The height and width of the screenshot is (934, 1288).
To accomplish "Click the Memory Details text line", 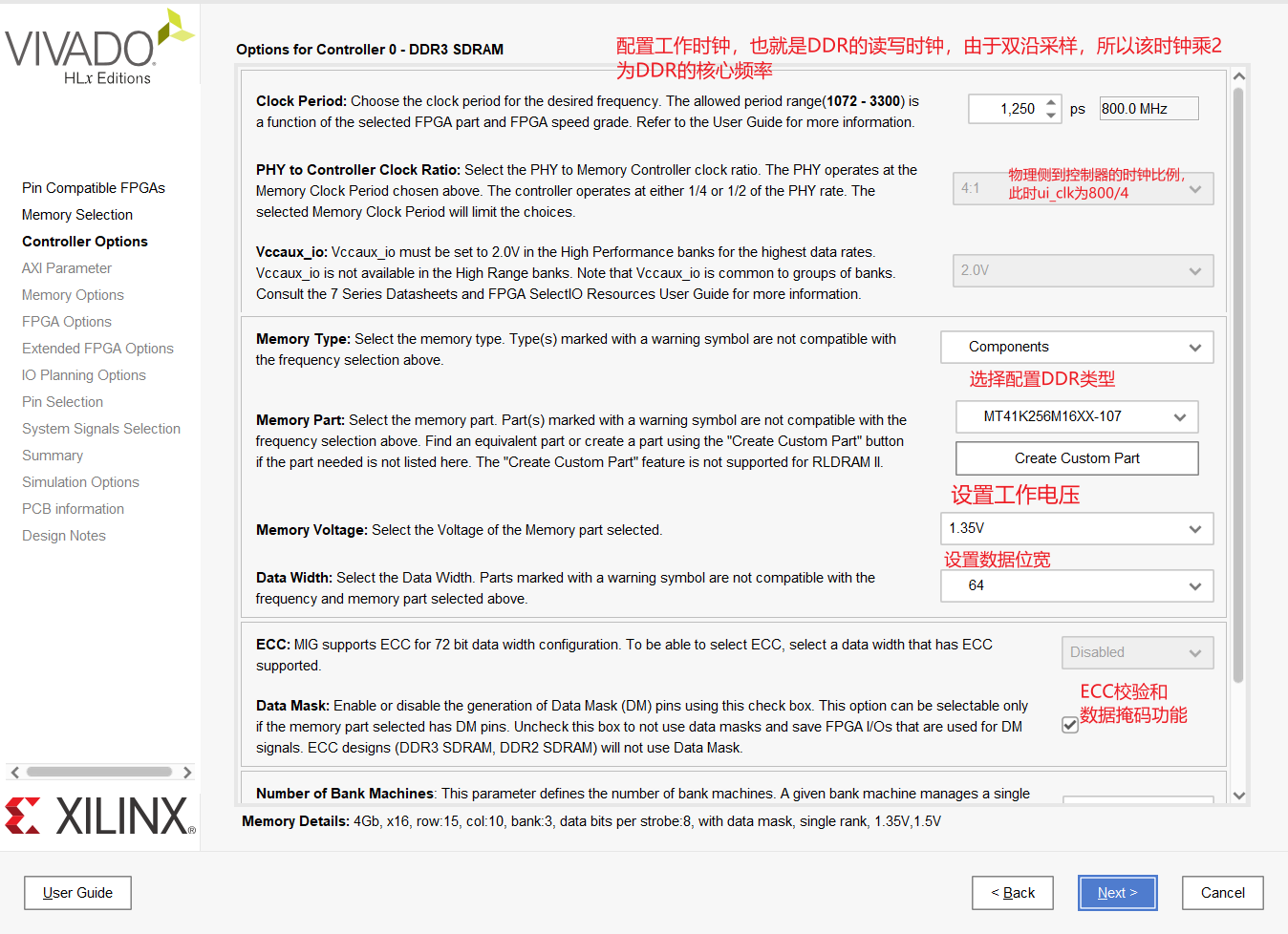I will click(x=591, y=821).
